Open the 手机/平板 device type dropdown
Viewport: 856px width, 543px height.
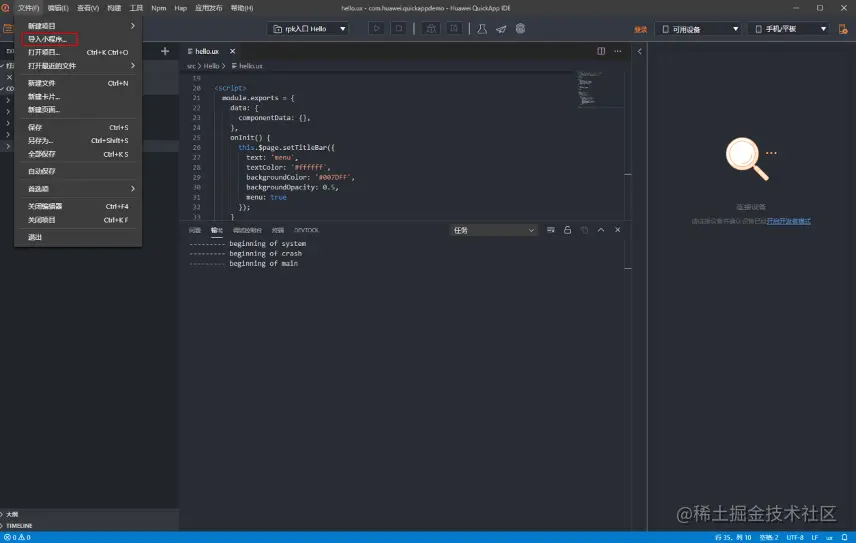click(790, 29)
